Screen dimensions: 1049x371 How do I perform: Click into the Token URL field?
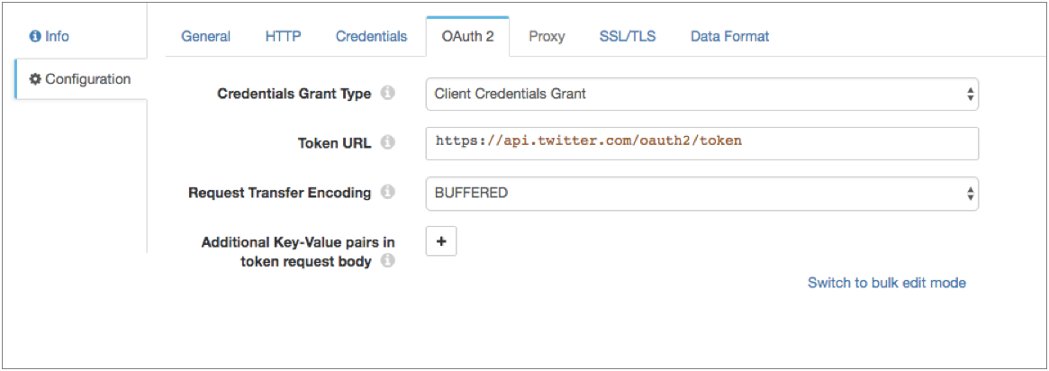point(702,144)
